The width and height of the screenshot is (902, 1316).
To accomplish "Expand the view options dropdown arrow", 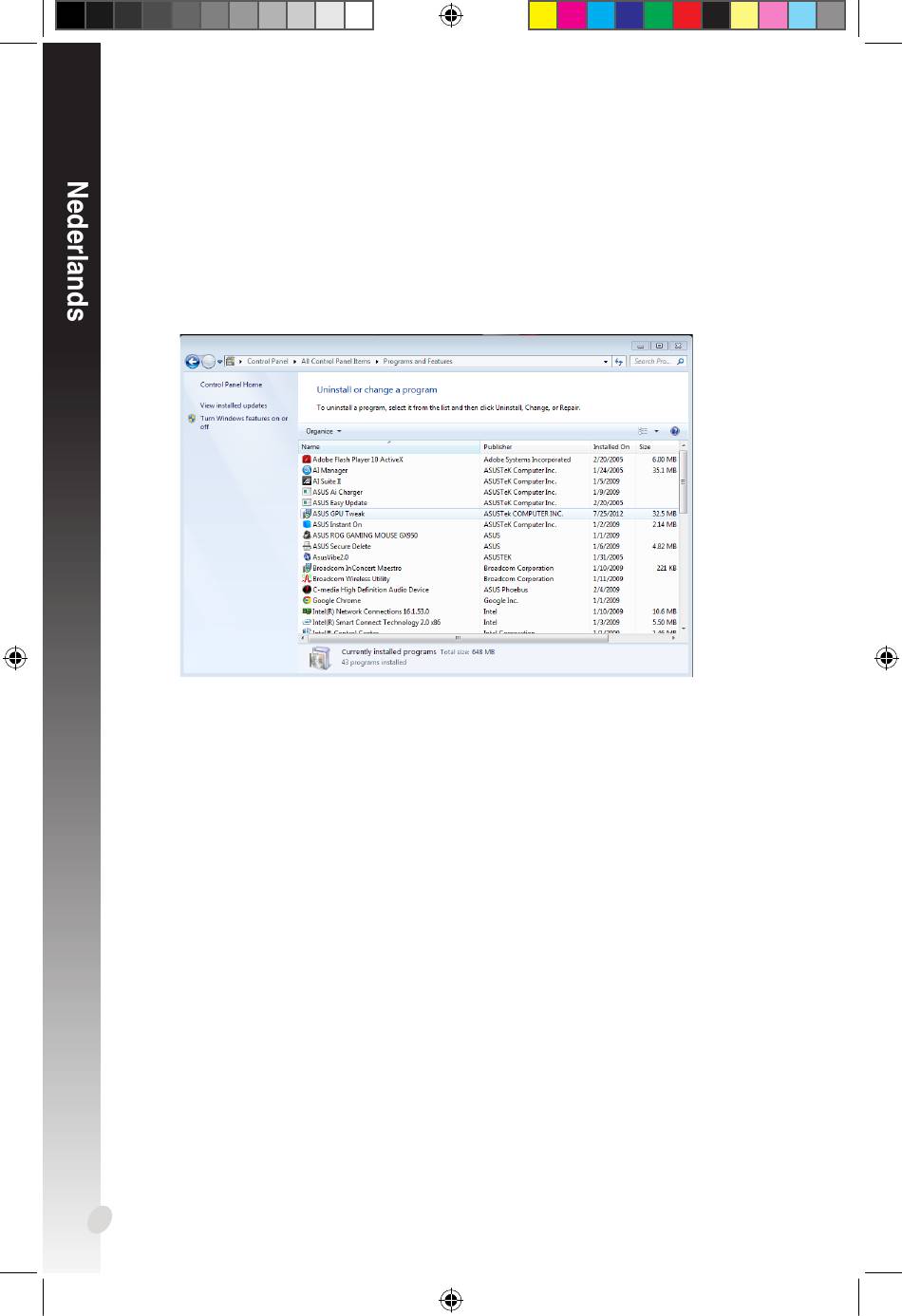I will [x=656, y=431].
